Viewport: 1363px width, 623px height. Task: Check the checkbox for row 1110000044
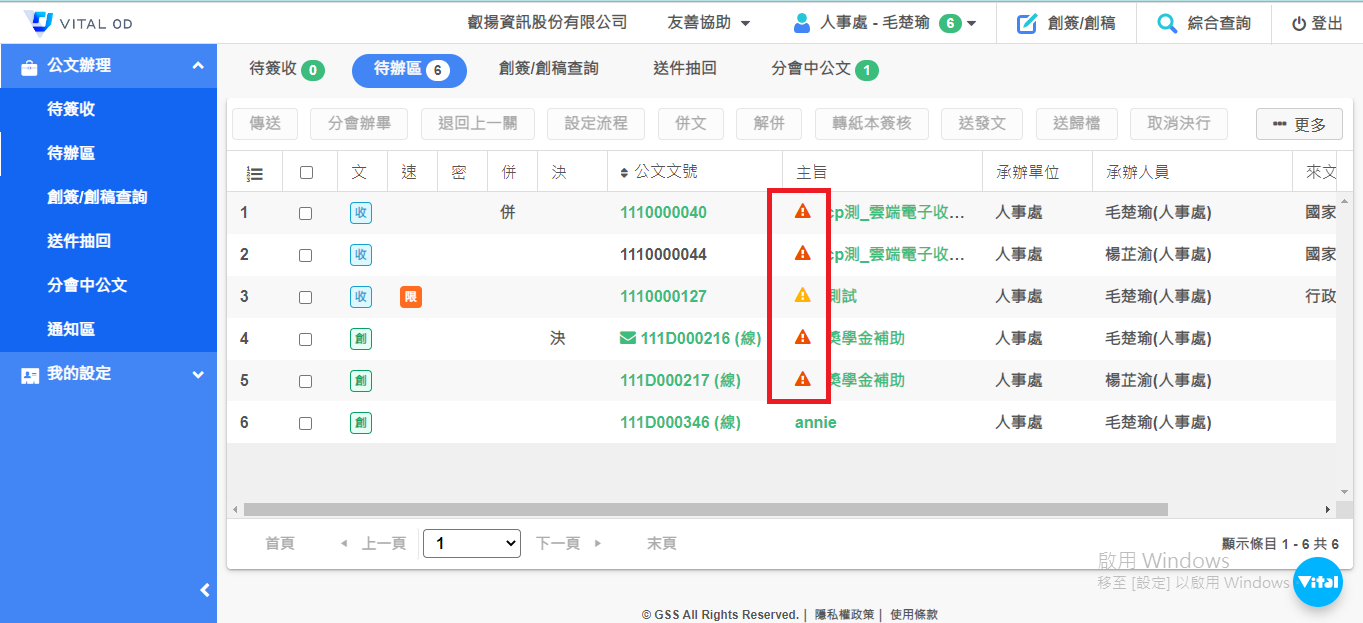click(305, 255)
